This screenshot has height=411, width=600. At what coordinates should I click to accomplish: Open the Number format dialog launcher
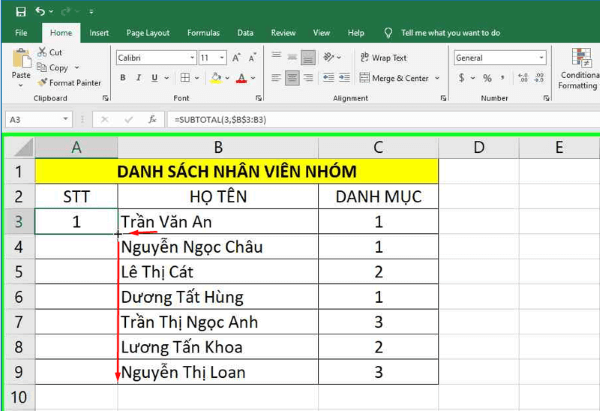pos(546,98)
